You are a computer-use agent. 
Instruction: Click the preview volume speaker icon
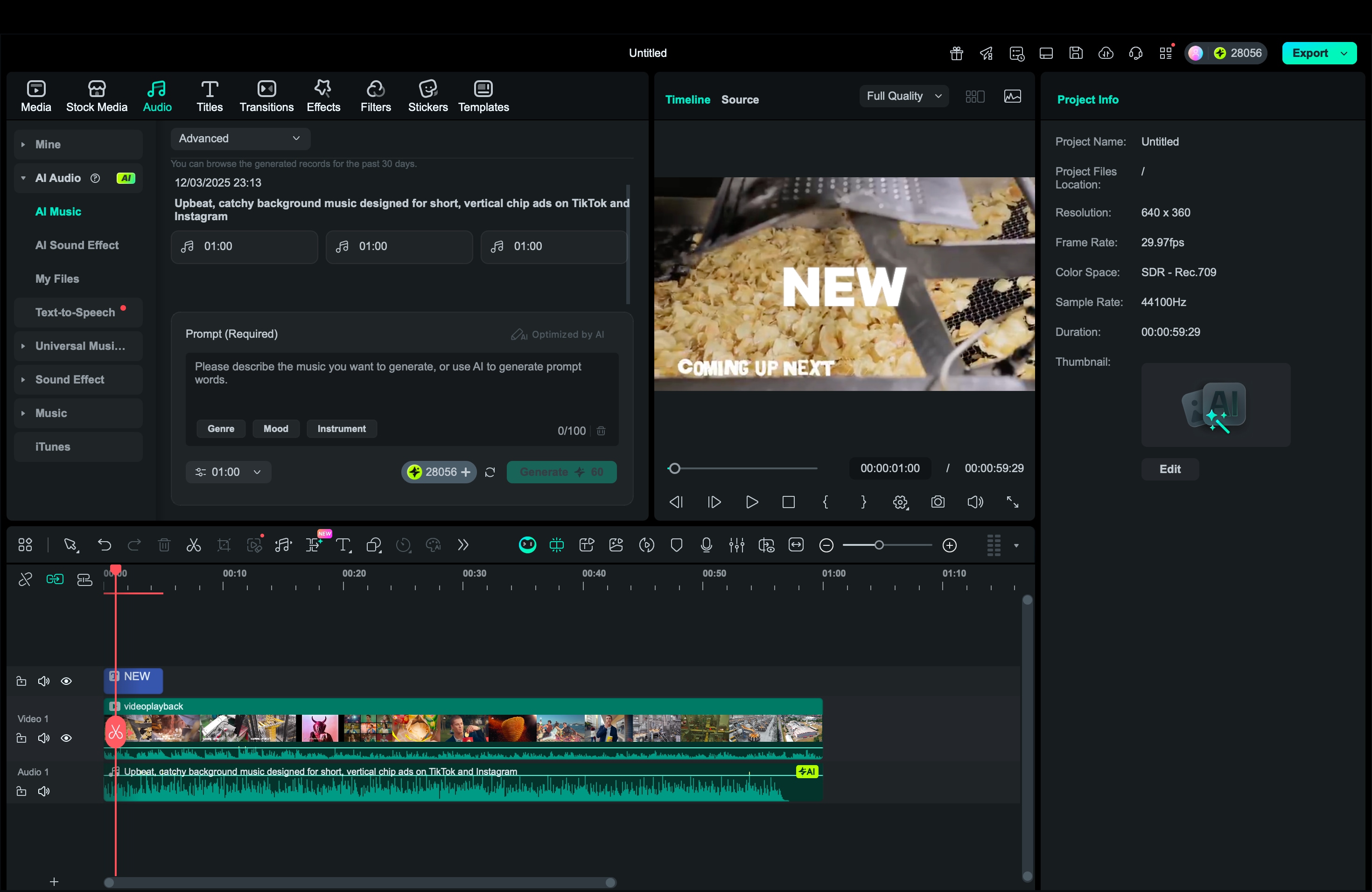point(975,502)
